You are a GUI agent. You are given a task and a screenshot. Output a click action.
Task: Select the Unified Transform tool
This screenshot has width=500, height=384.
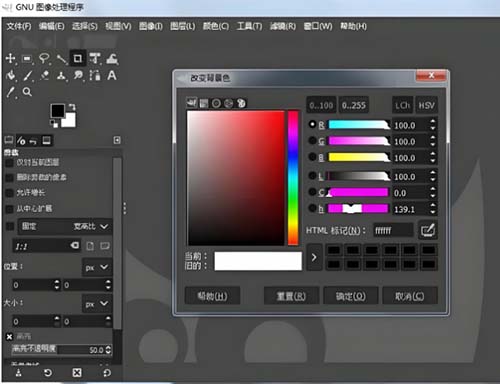point(95,59)
